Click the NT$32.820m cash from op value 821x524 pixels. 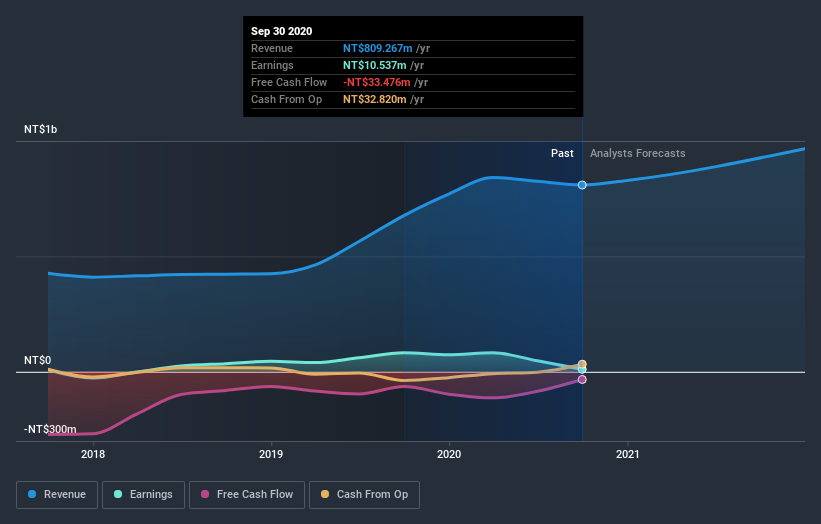pyautogui.click(x=374, y=99)
